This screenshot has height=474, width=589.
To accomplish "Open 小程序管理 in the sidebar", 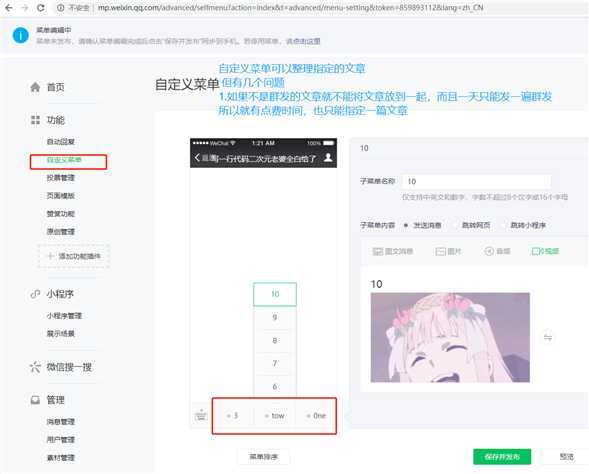I will point(64,315).
